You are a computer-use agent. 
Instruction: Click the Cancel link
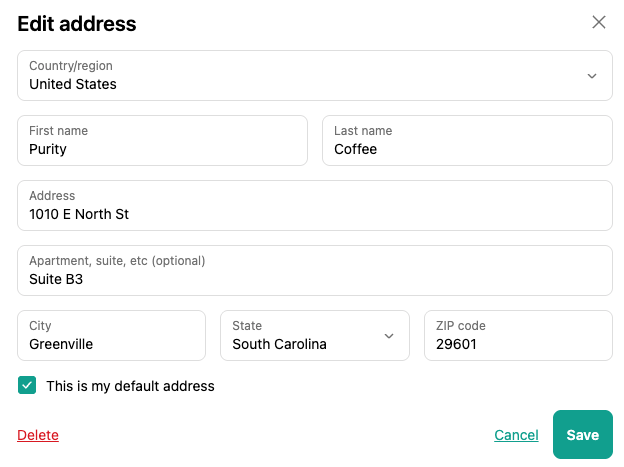point(516,435)
